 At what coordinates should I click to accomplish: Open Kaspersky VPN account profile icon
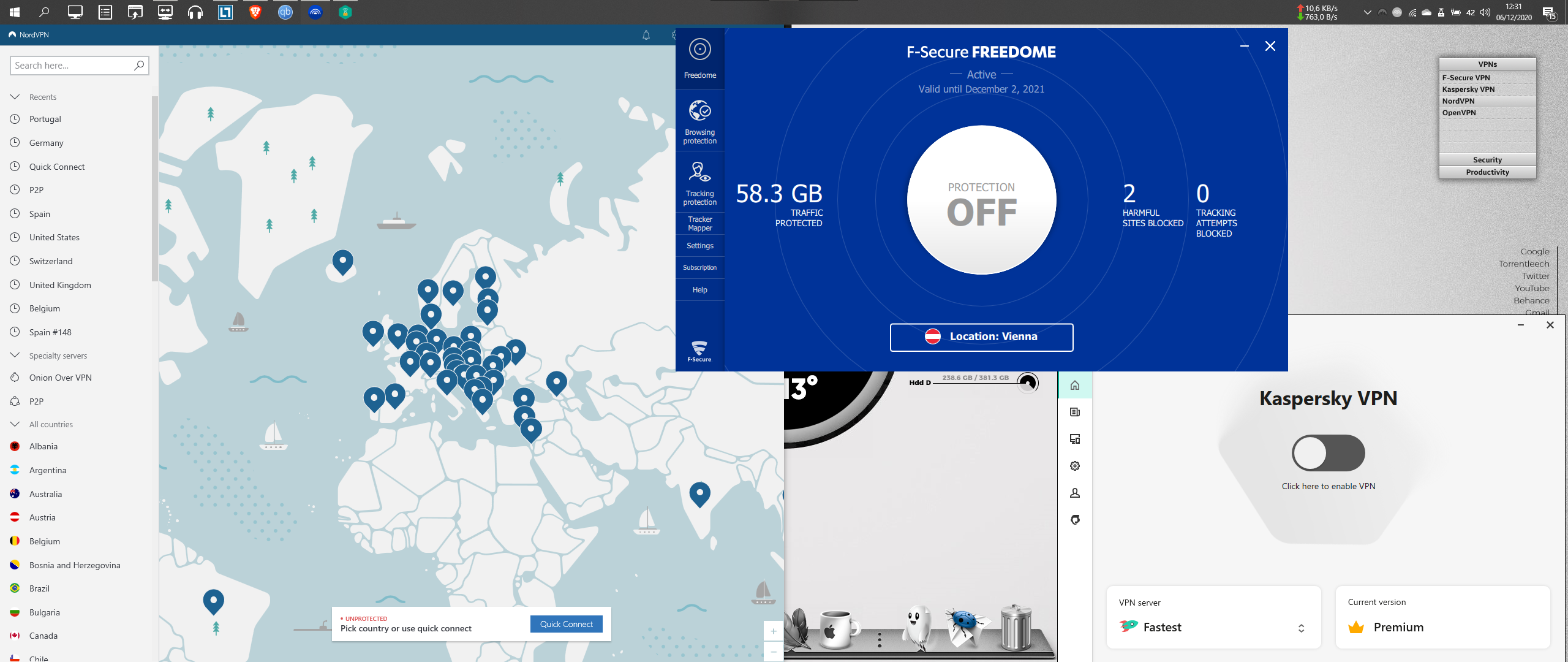[x=1074, y=493]
